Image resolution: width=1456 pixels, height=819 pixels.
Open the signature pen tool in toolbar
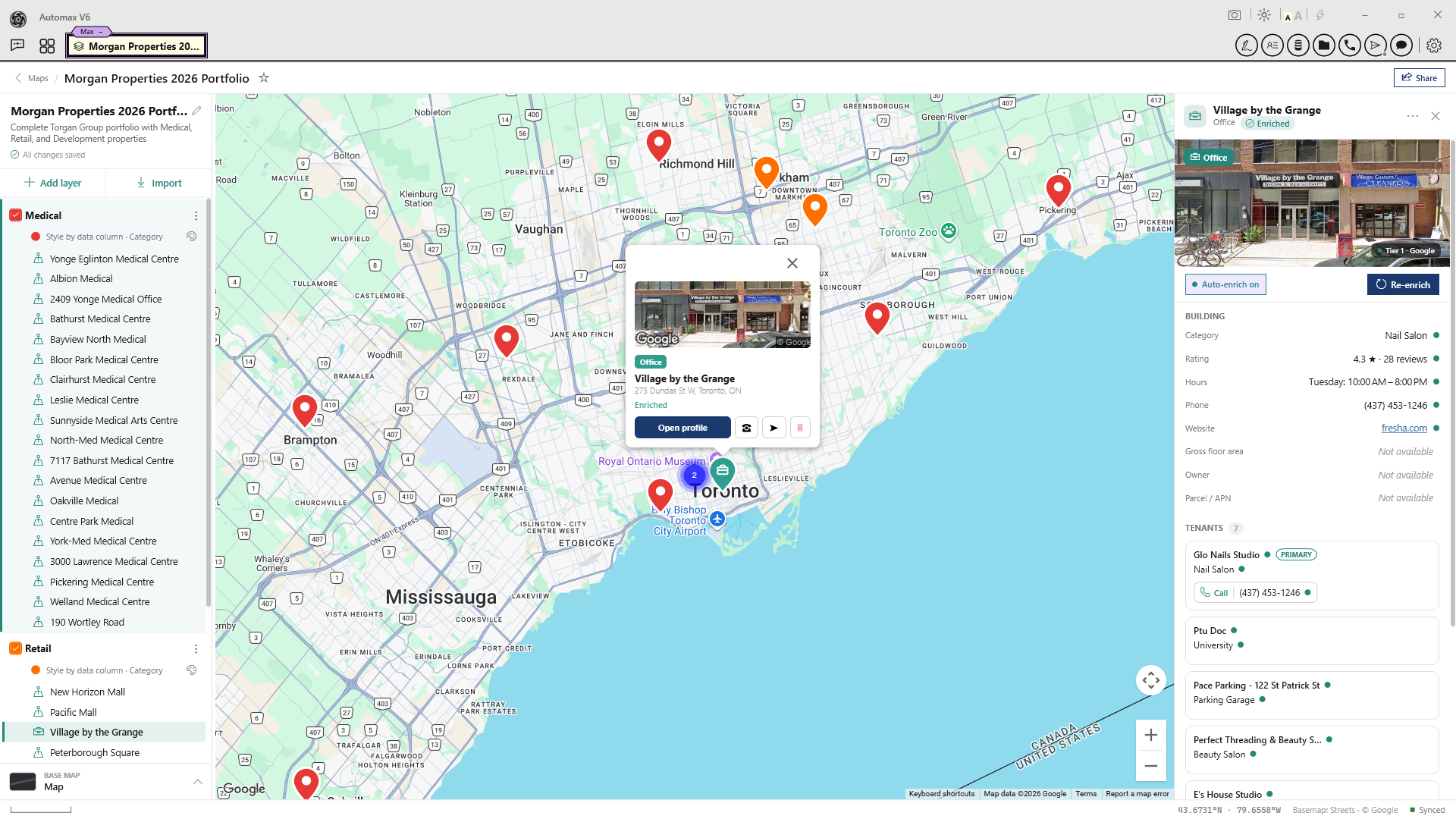[1246, 45]
